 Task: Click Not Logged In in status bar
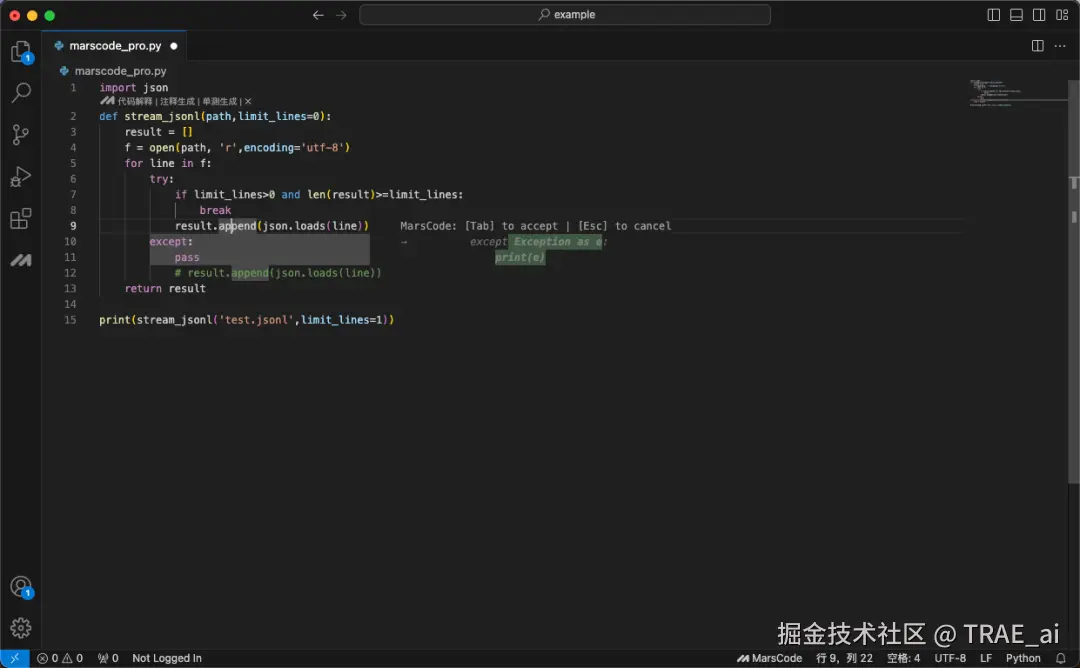(x=167, y=658)
